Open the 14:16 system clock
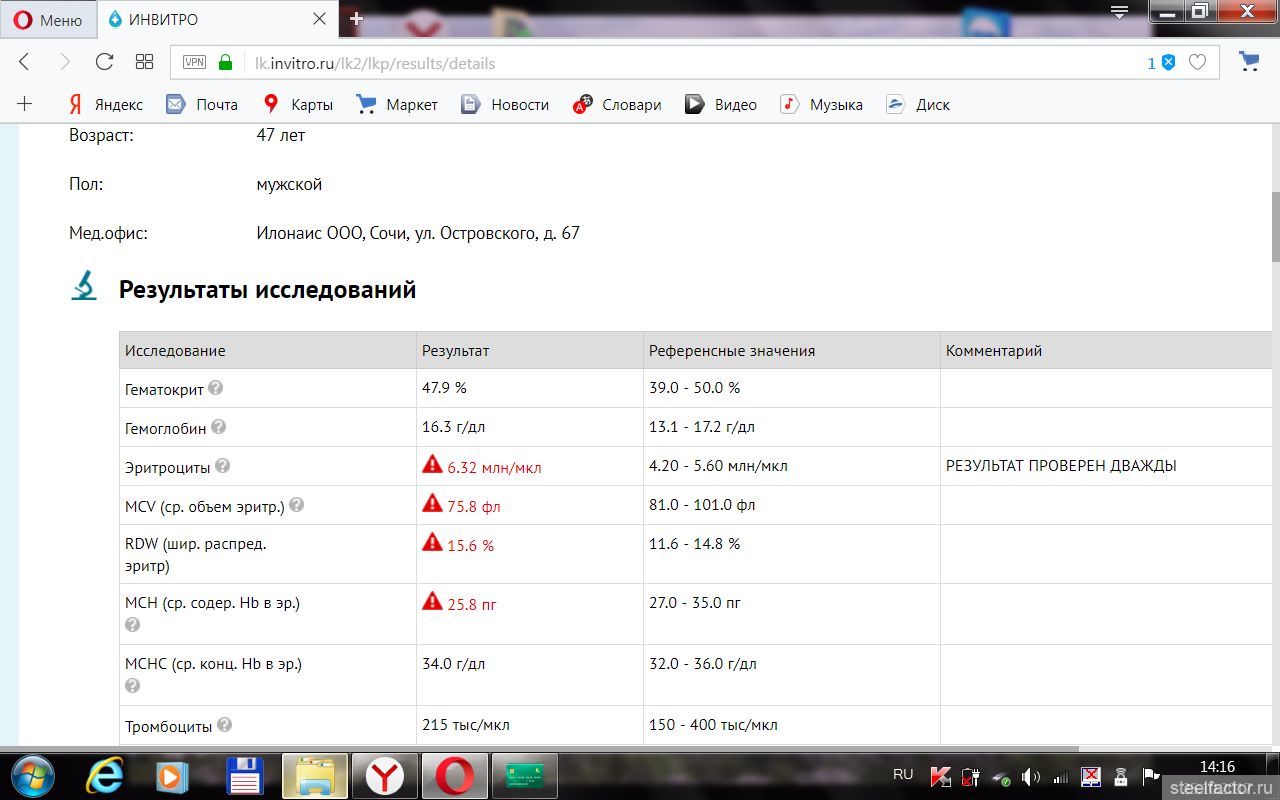The height and width of the screenshot is (800, 1280). click(x=1217, y=767)
